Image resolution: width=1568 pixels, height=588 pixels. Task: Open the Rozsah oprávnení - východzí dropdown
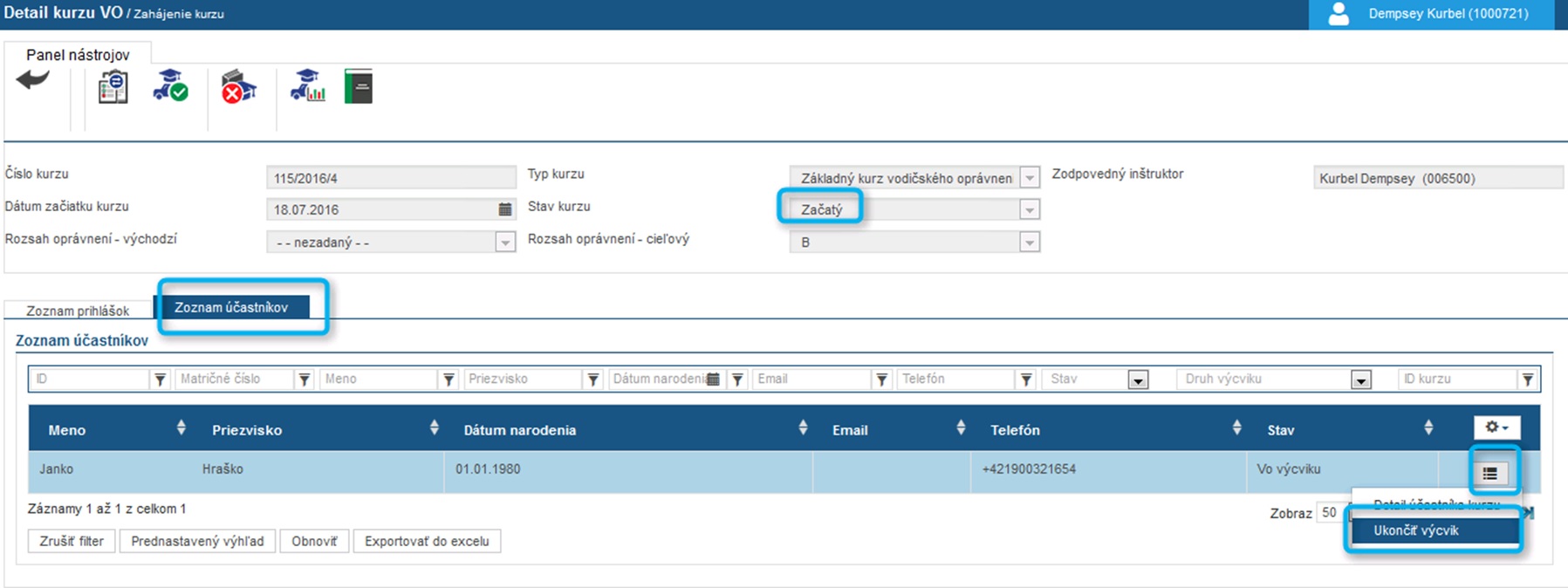tap(505, 243)
